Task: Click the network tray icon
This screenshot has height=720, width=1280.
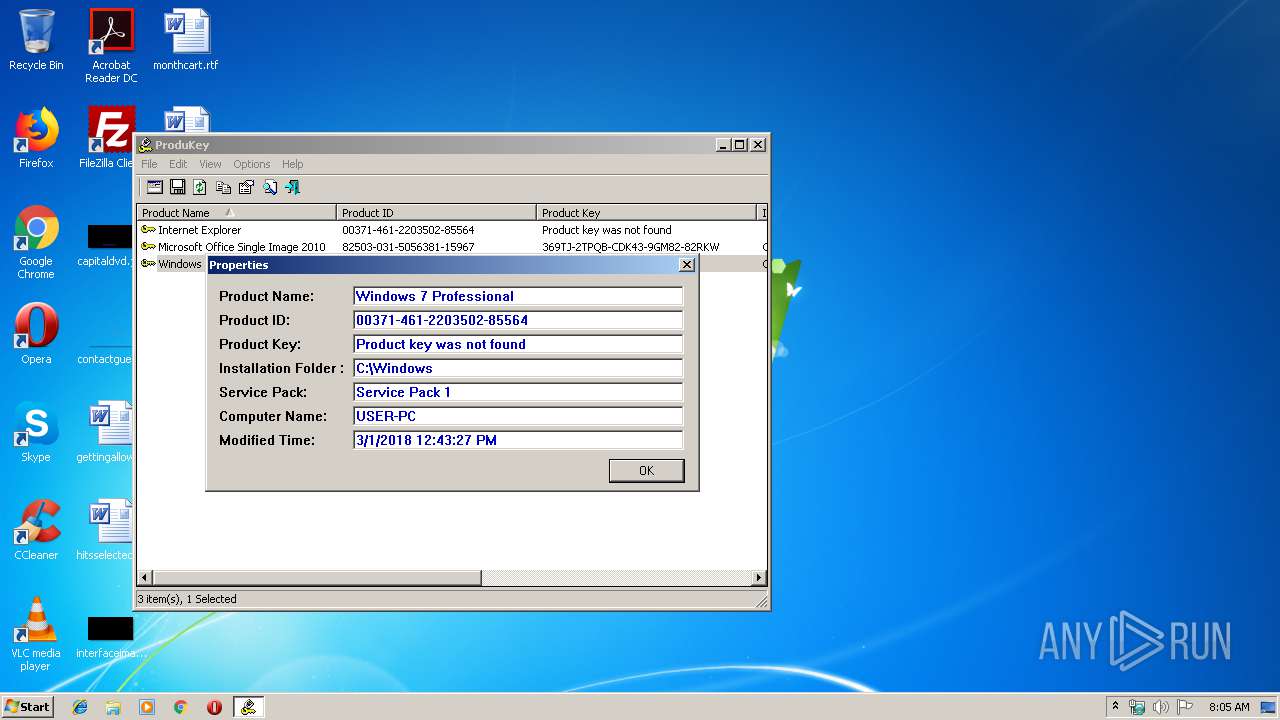Action: point(1137,707)
